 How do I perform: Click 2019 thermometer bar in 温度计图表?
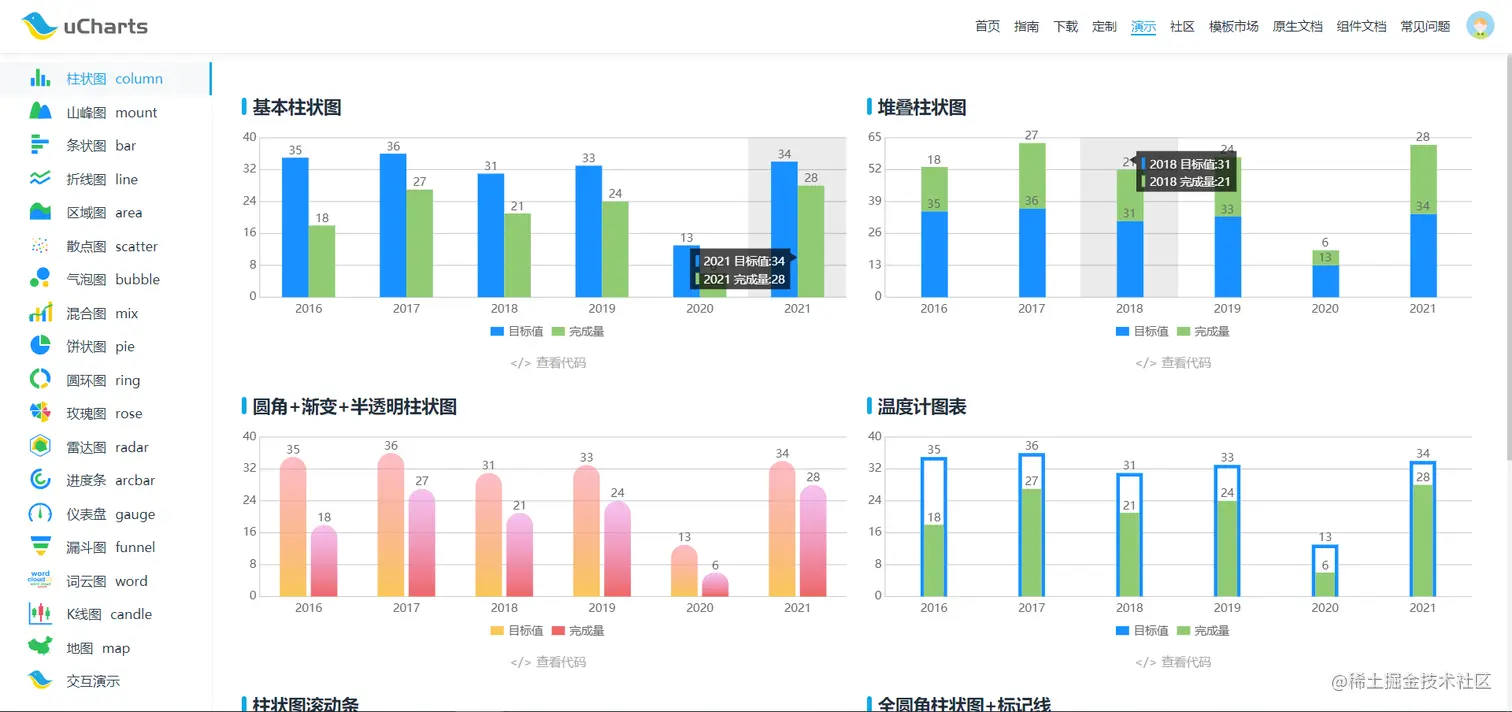click(1227, 531)
